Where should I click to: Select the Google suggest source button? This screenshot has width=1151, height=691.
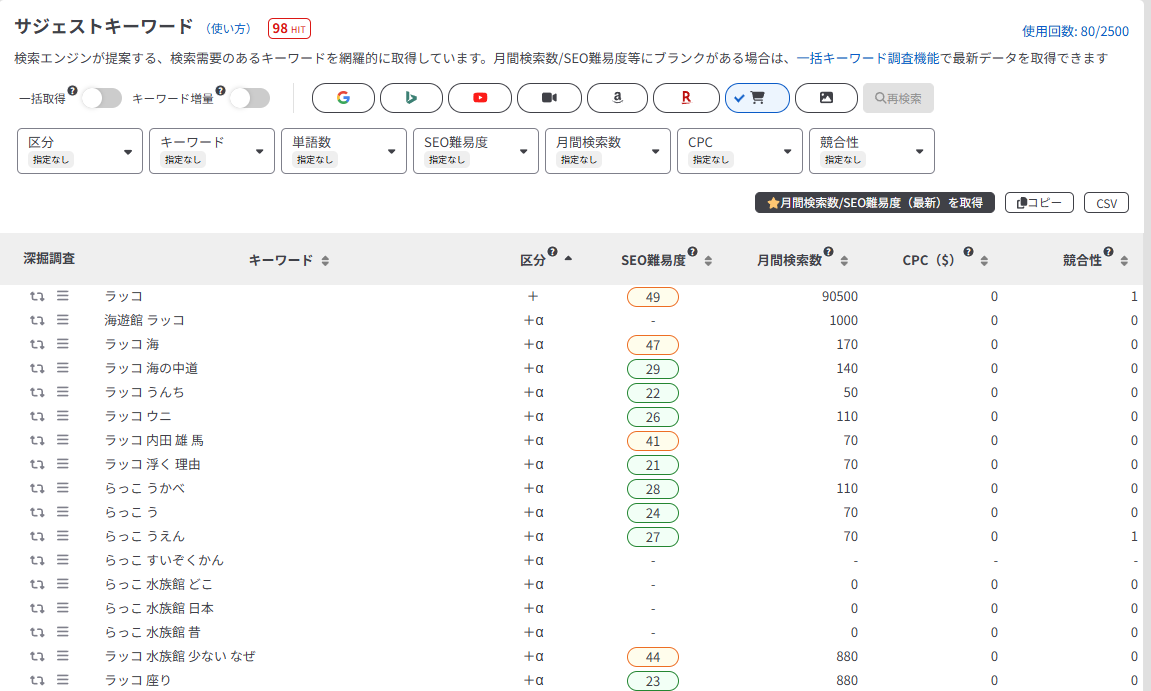pyautogui.click(x=343, y=98)
